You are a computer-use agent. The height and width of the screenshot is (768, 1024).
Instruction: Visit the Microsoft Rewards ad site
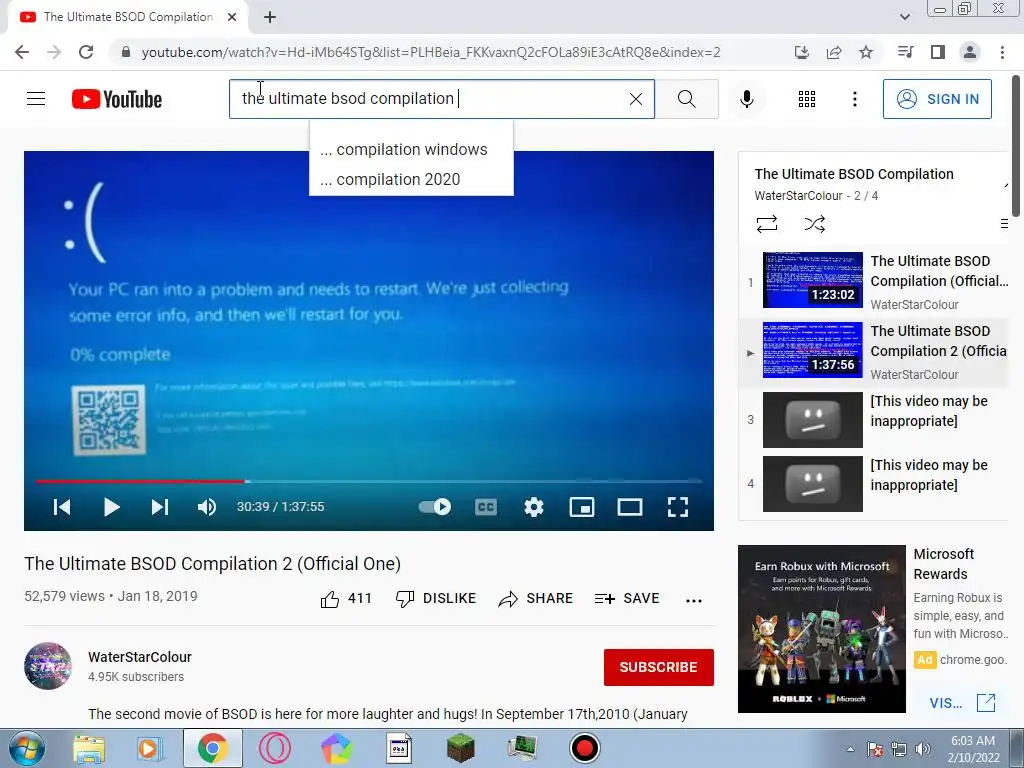(962, 703)
